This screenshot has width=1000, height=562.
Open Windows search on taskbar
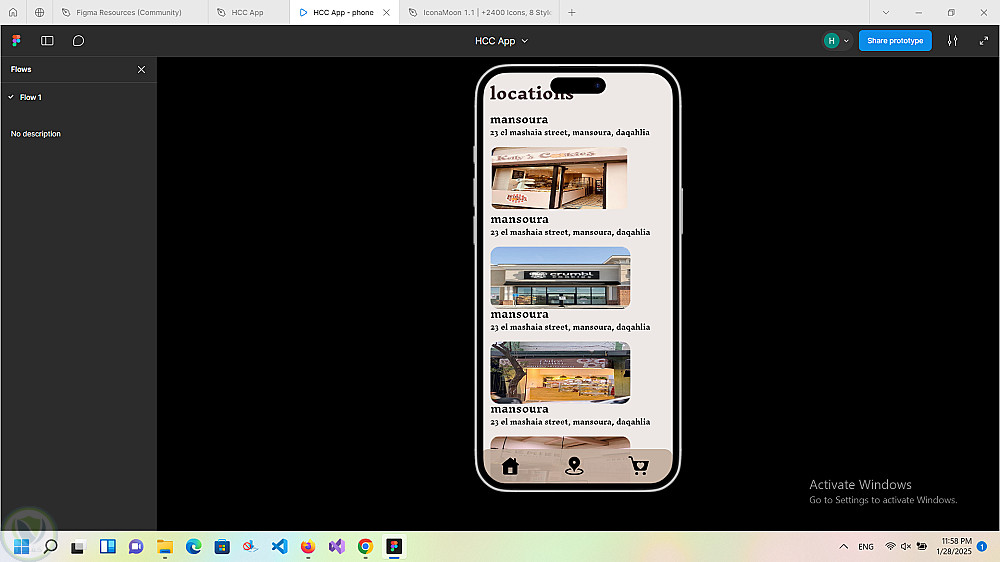coord(50,547)
